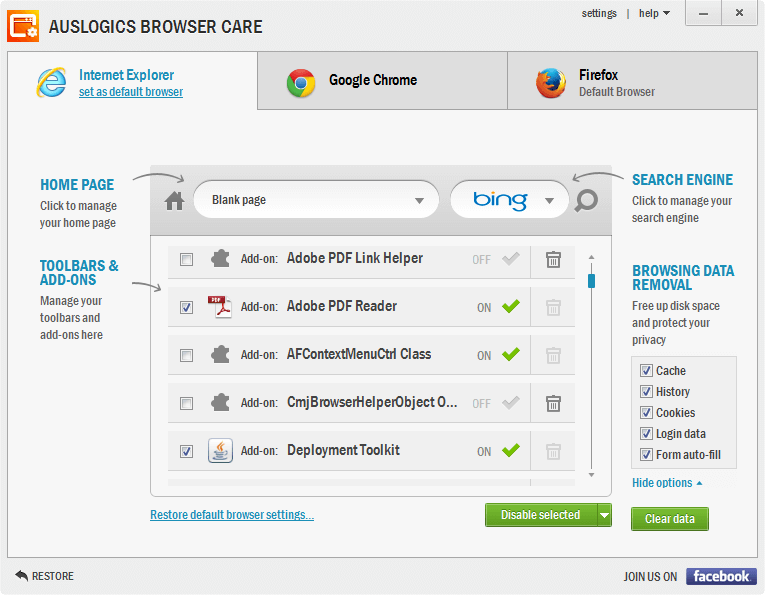
Task: Open the Facebook page button
Action: click(721, 576)
